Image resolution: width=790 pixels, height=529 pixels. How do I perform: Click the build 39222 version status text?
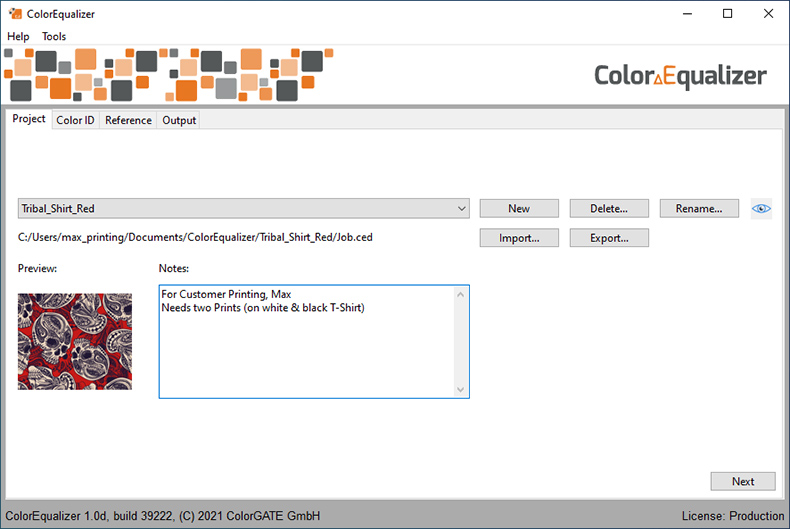[x=163, y=516]
